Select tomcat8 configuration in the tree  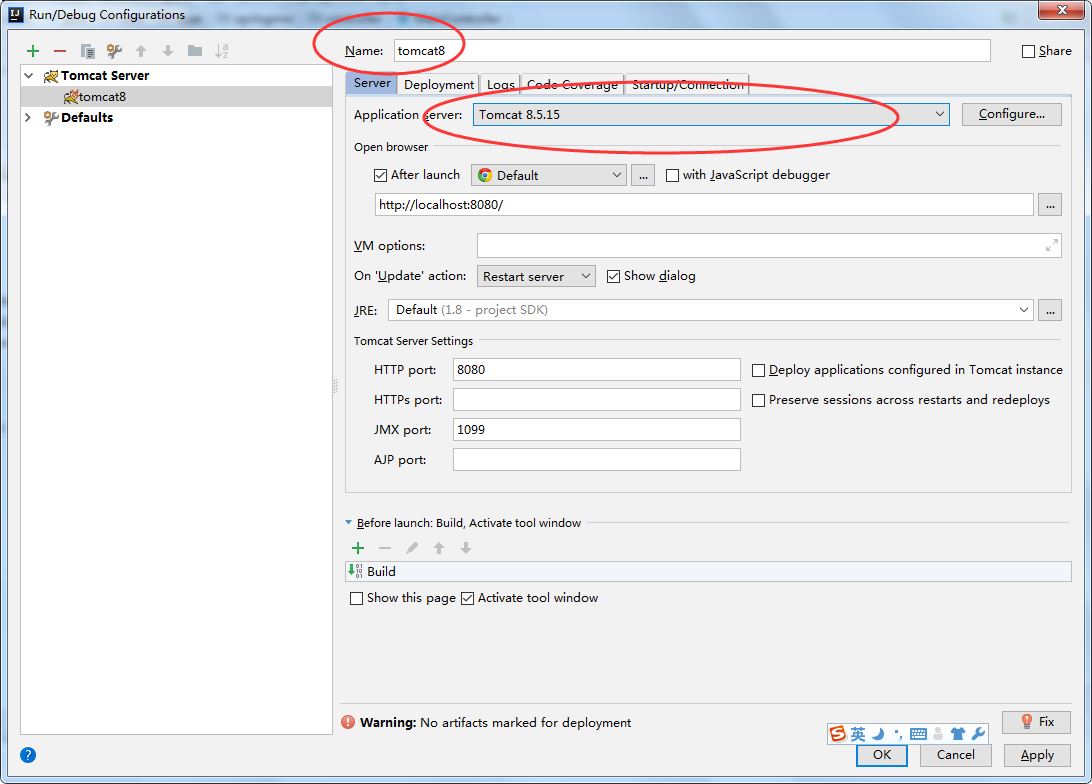click(101, 97)
